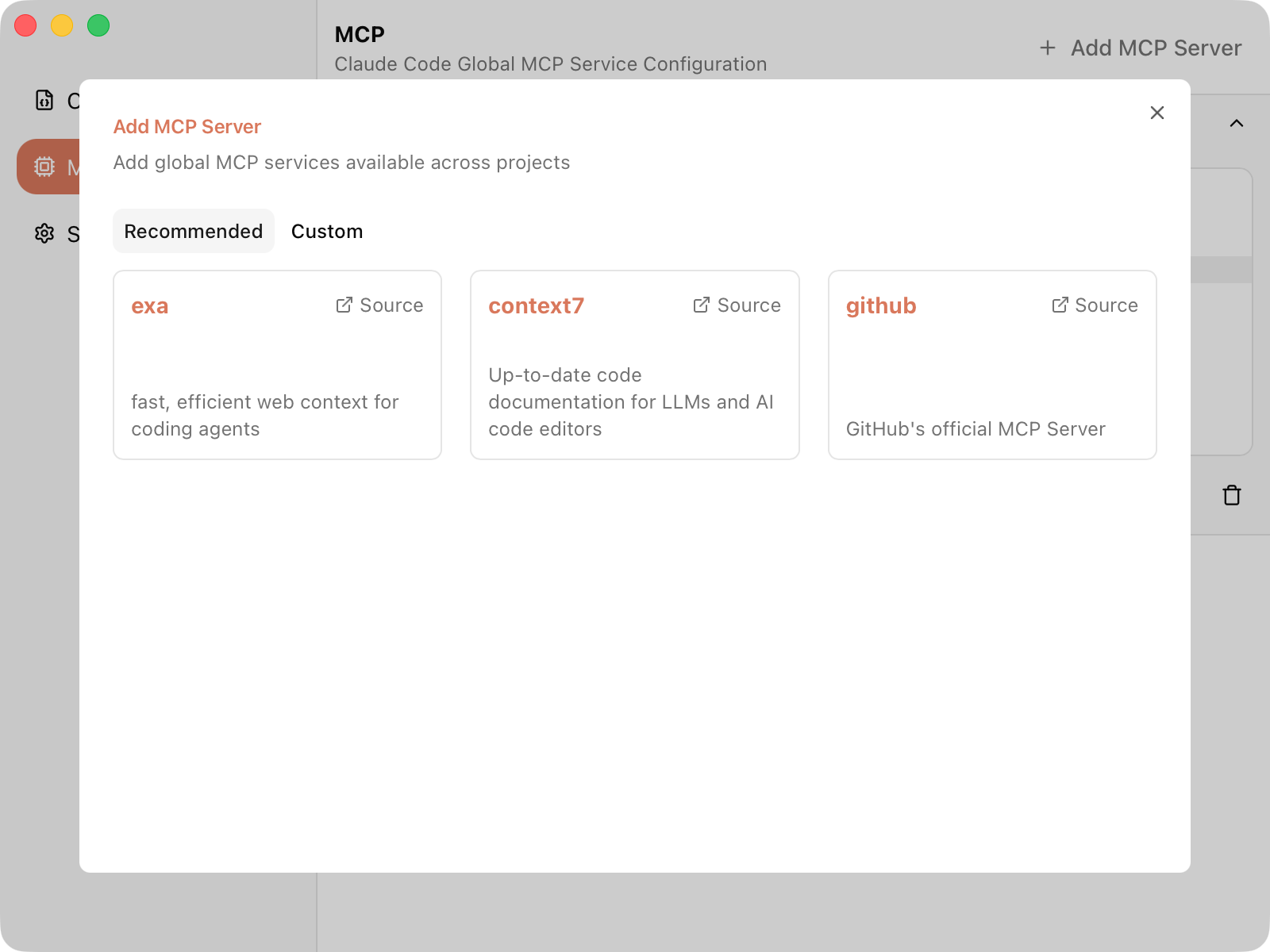
Task: Click the config file icon in sidebar
Action: pos(44,101)
